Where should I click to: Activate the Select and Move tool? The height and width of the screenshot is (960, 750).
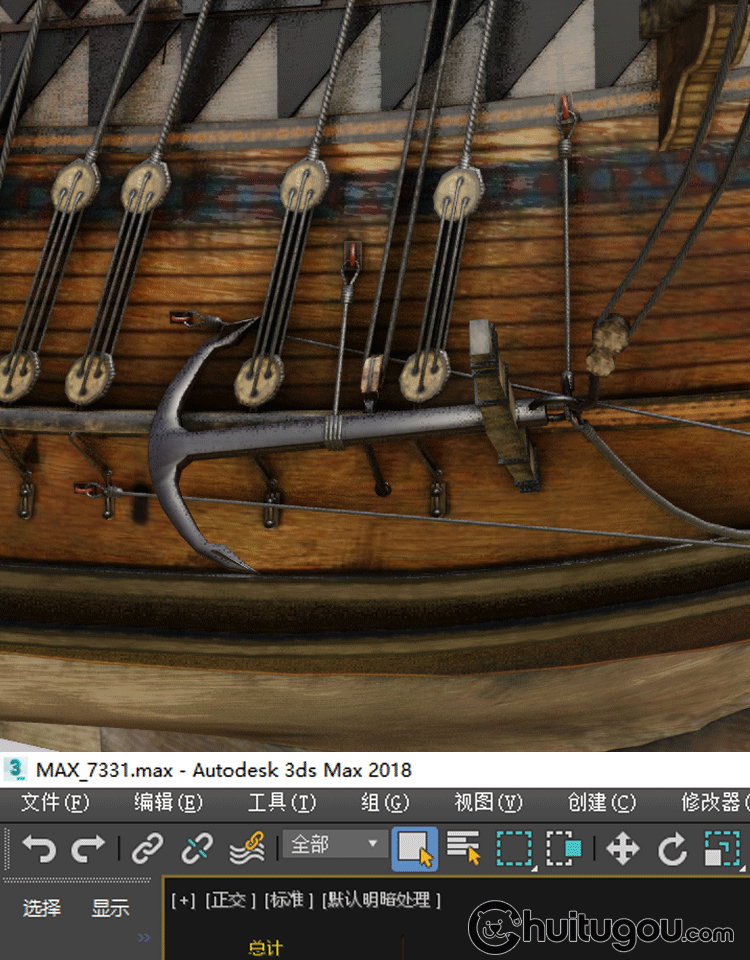point(622,849)
